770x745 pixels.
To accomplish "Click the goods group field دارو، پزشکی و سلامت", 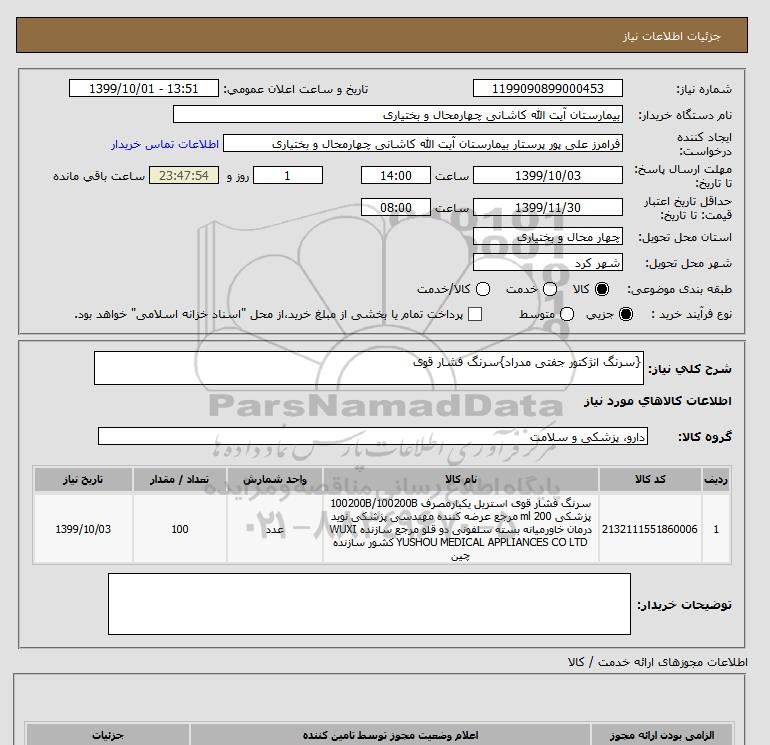I will (373, 437).
